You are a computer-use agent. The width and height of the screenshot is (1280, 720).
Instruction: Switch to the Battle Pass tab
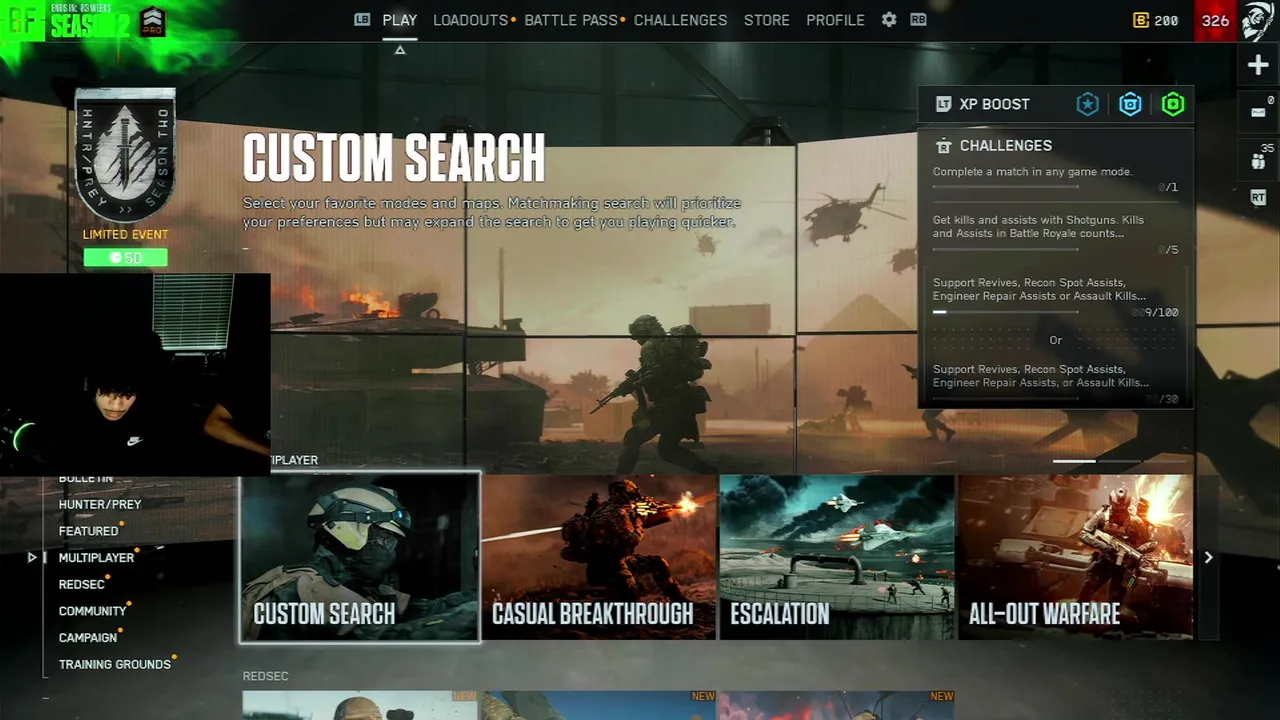(x=571, y=20)
